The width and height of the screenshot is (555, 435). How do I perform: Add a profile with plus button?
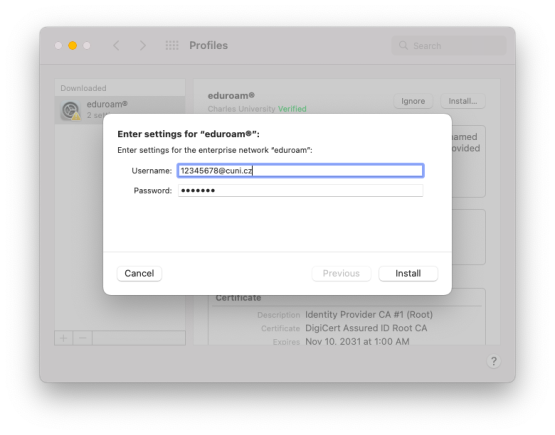tap(64, 338)
